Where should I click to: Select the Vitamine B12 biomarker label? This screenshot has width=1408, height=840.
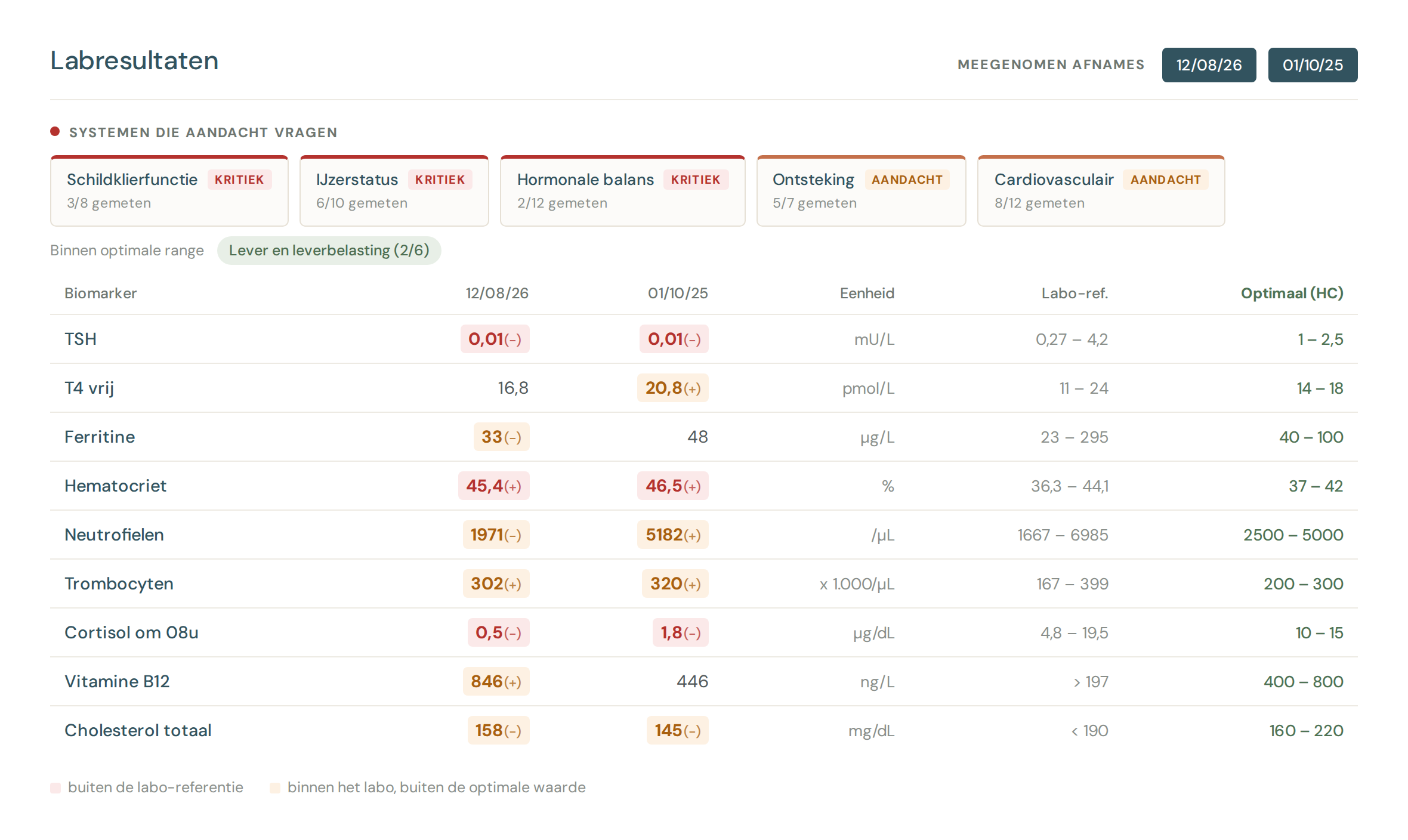[118, 681]
